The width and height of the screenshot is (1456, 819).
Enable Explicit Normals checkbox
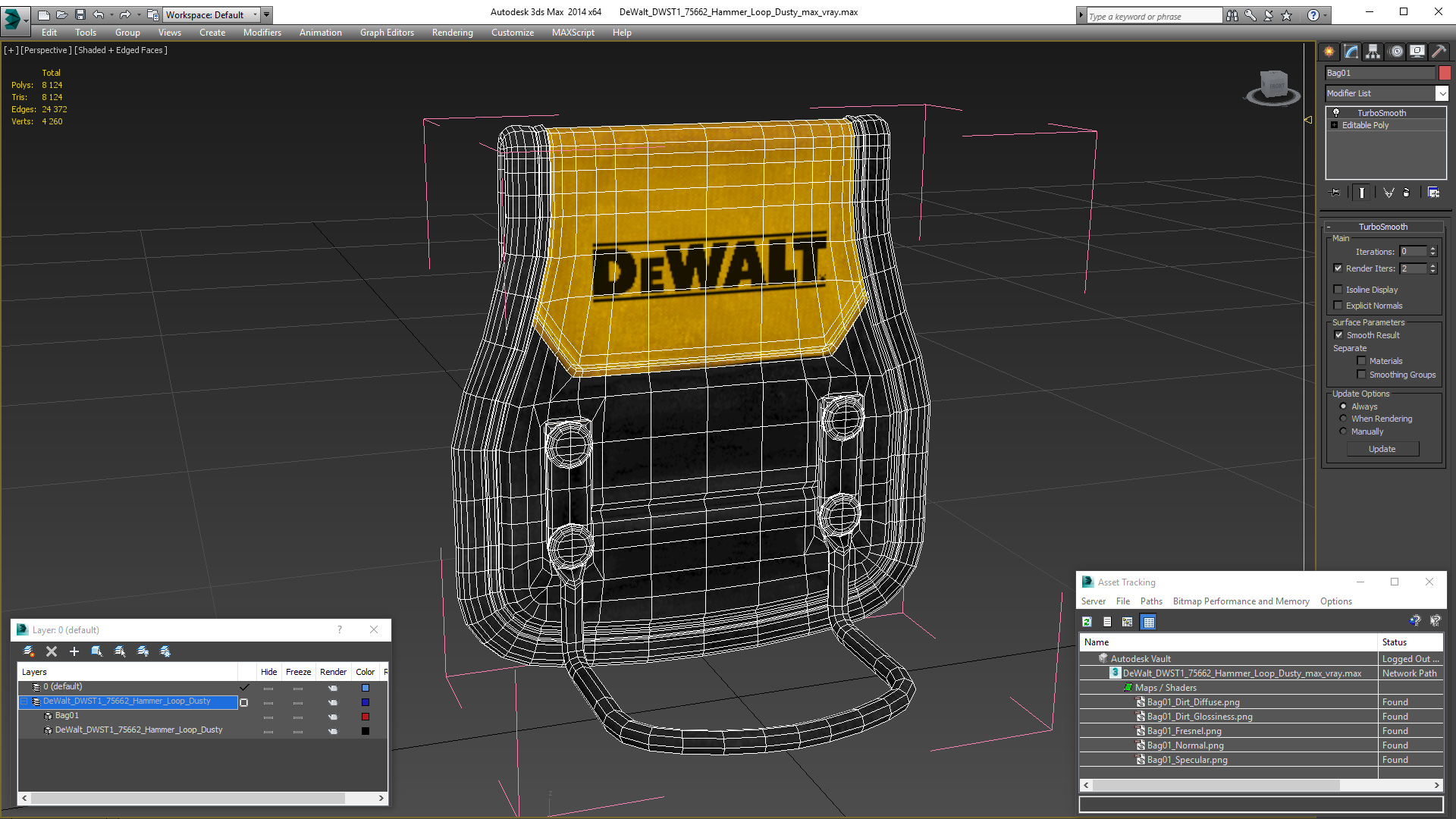click(1338, 305)
